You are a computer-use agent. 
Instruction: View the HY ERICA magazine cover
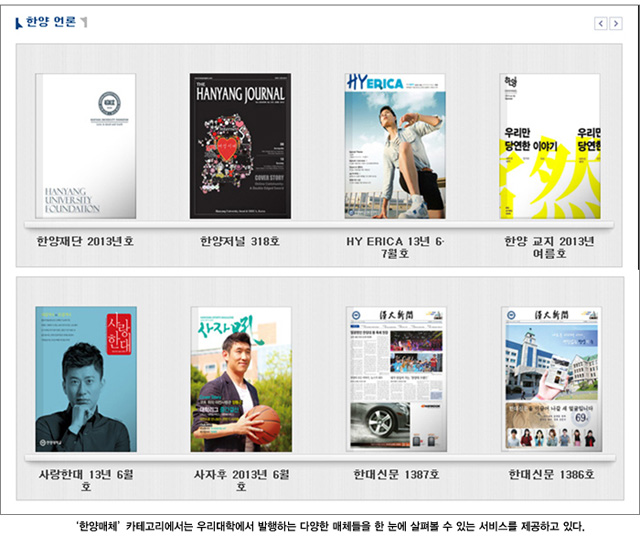tap(395, 146)
